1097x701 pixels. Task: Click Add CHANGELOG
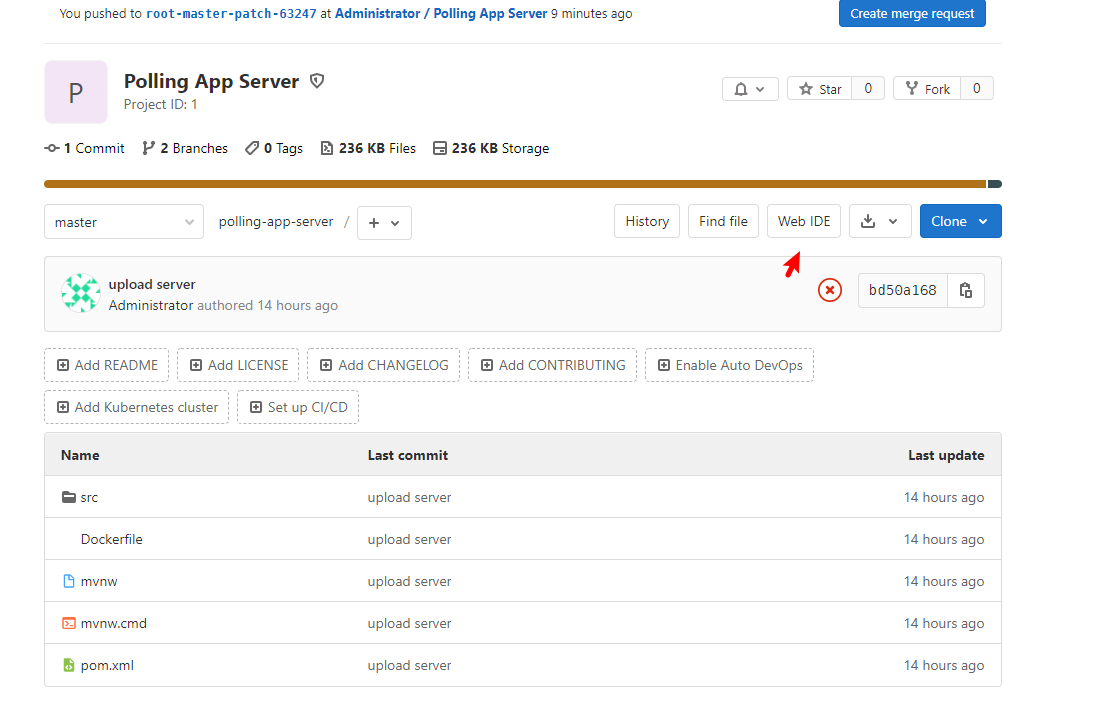coord(383,365)
